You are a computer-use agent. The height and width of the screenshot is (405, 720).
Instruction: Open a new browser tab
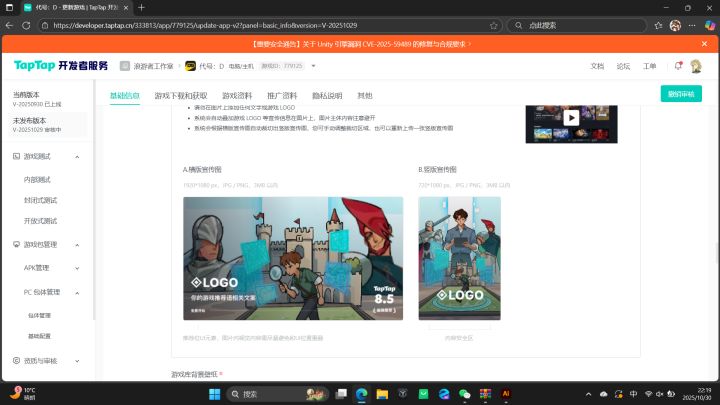[141, 7]
